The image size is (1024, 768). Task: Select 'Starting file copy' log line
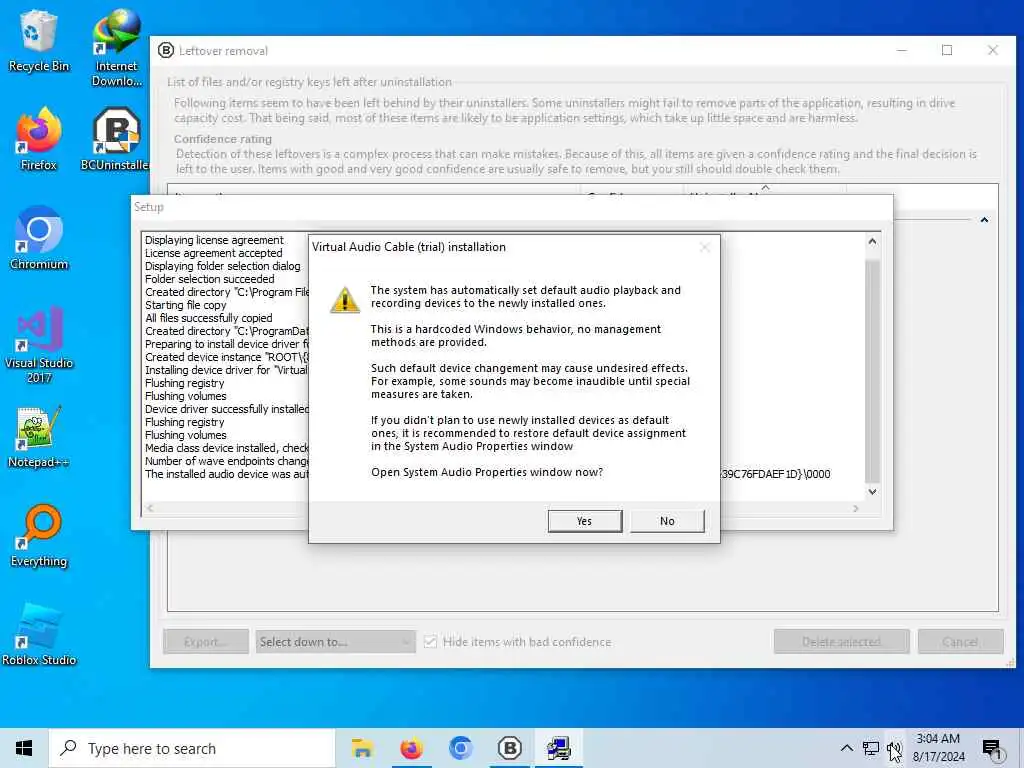point(185,305)
